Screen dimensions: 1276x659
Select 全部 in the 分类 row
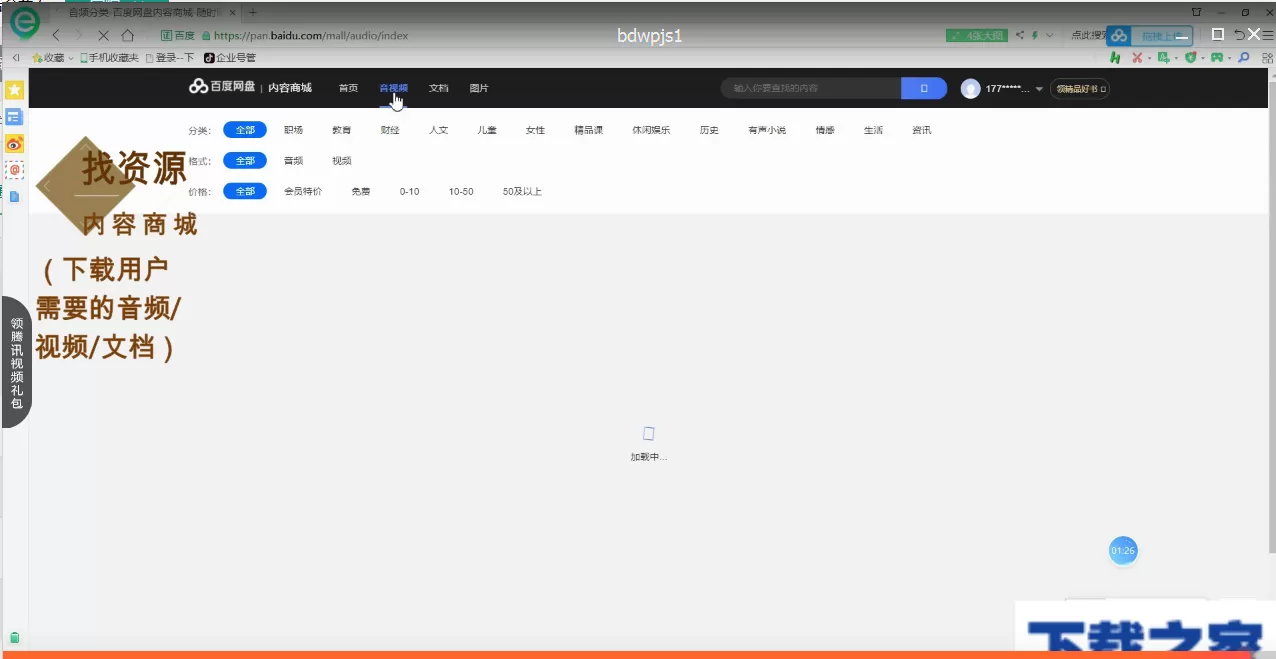pos(245,130)
